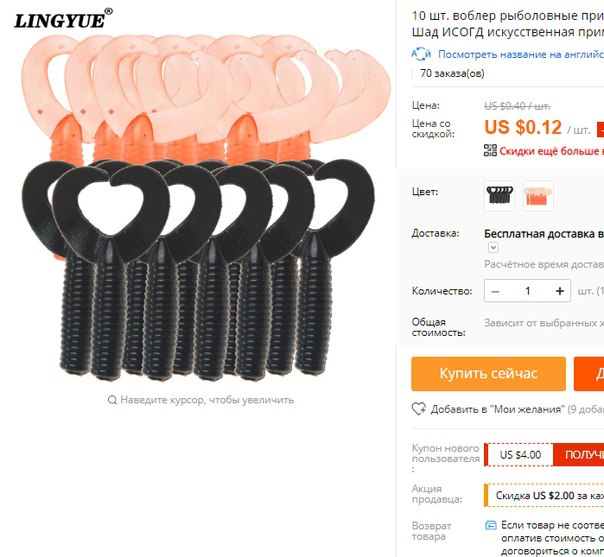Click the minus icon to decrease quantity
The width and height of the screenshot is (604, 557).
click(x=495, y=291)
